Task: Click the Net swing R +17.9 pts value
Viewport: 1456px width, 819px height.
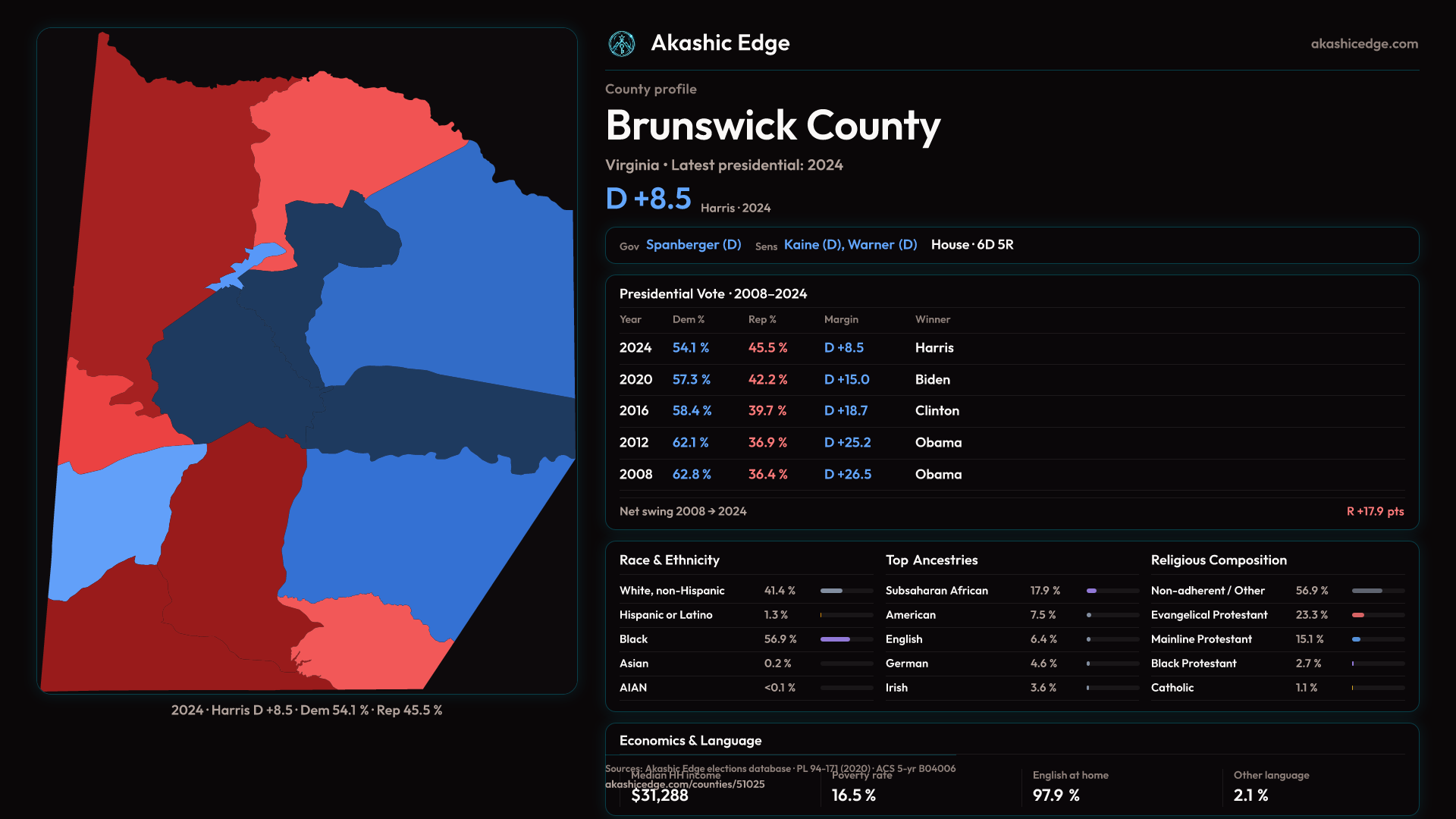Action: coord(1374,512)
